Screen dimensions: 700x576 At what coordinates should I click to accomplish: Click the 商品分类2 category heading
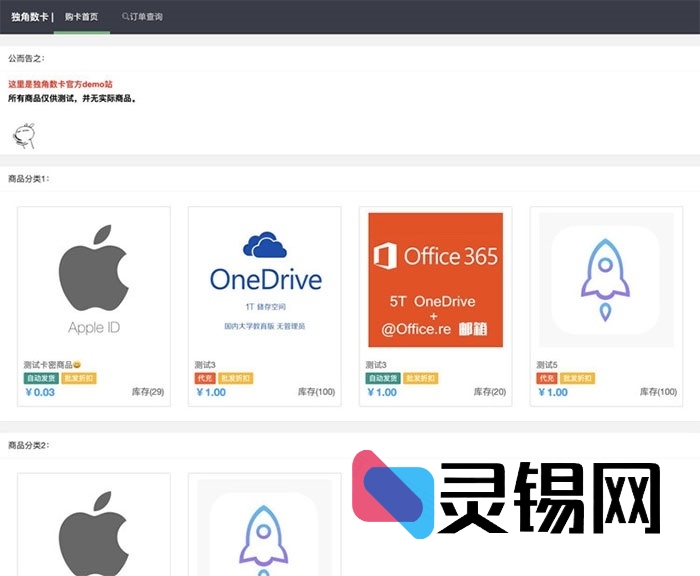point(29,445)
